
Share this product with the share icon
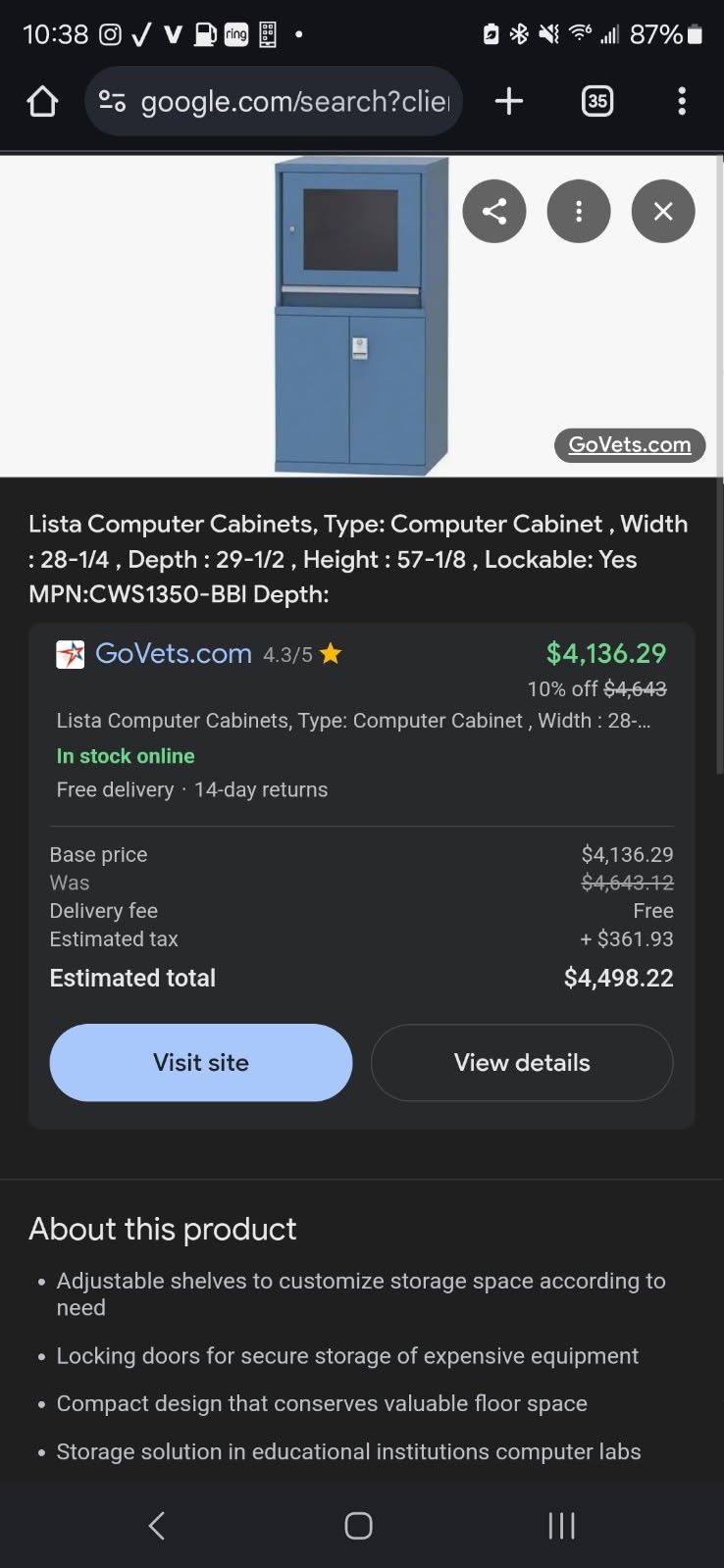point(494,211)
